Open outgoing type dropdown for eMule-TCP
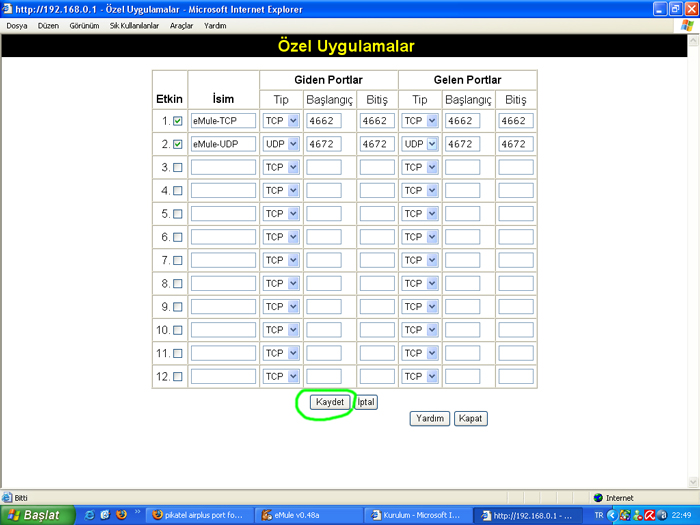 281,121
